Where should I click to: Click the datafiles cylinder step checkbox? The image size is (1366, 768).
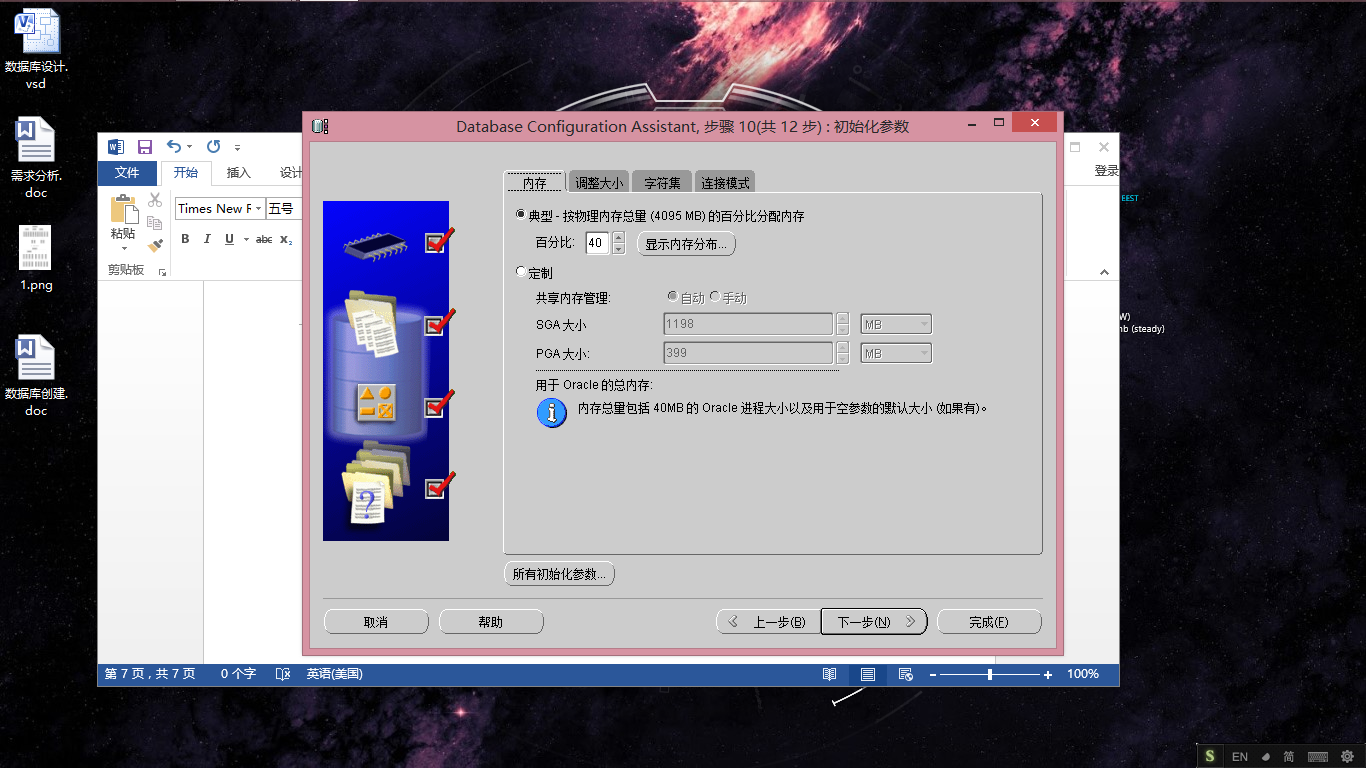click(434, 325)
